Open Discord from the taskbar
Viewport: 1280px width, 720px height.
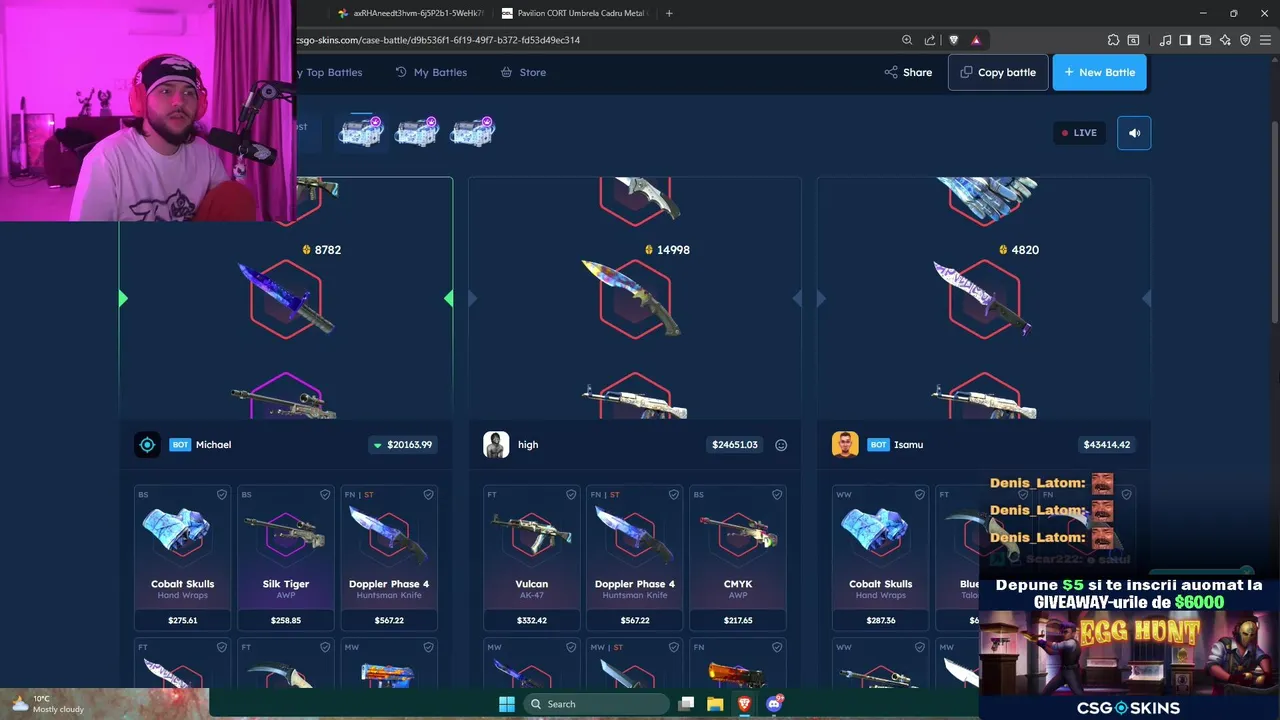coord(773,704)
